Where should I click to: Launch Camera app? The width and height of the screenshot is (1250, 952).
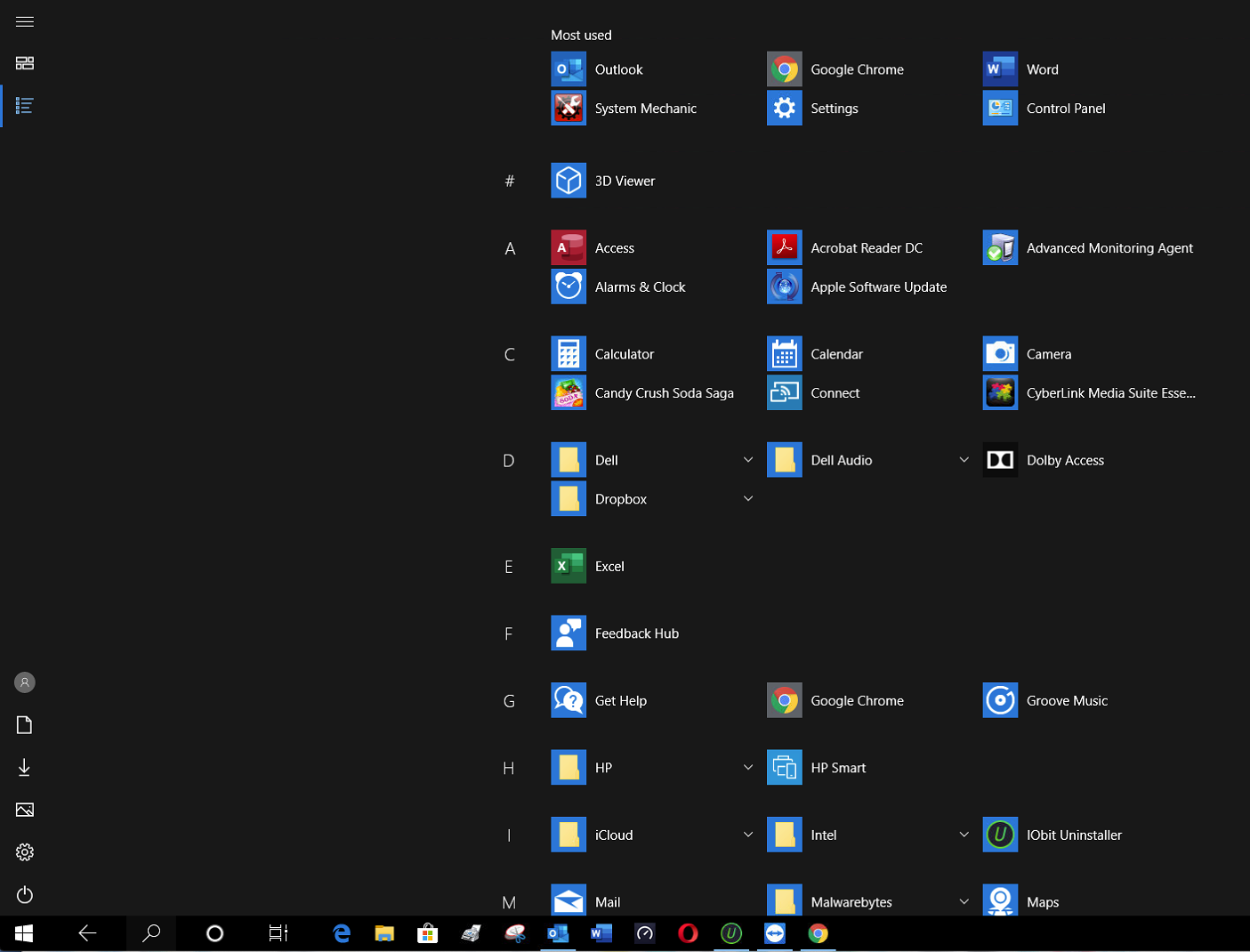(1084, 354)
